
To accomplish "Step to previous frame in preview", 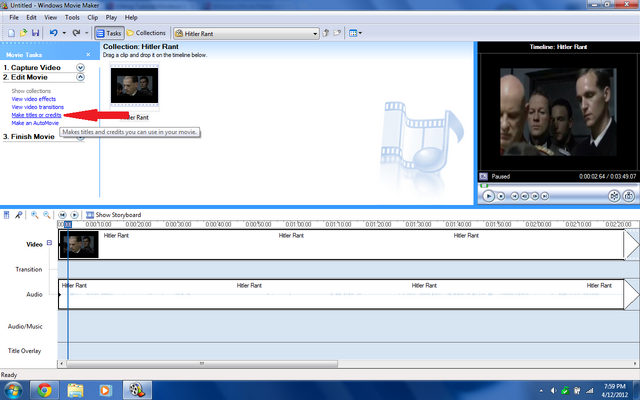I will tap(525, 196).
